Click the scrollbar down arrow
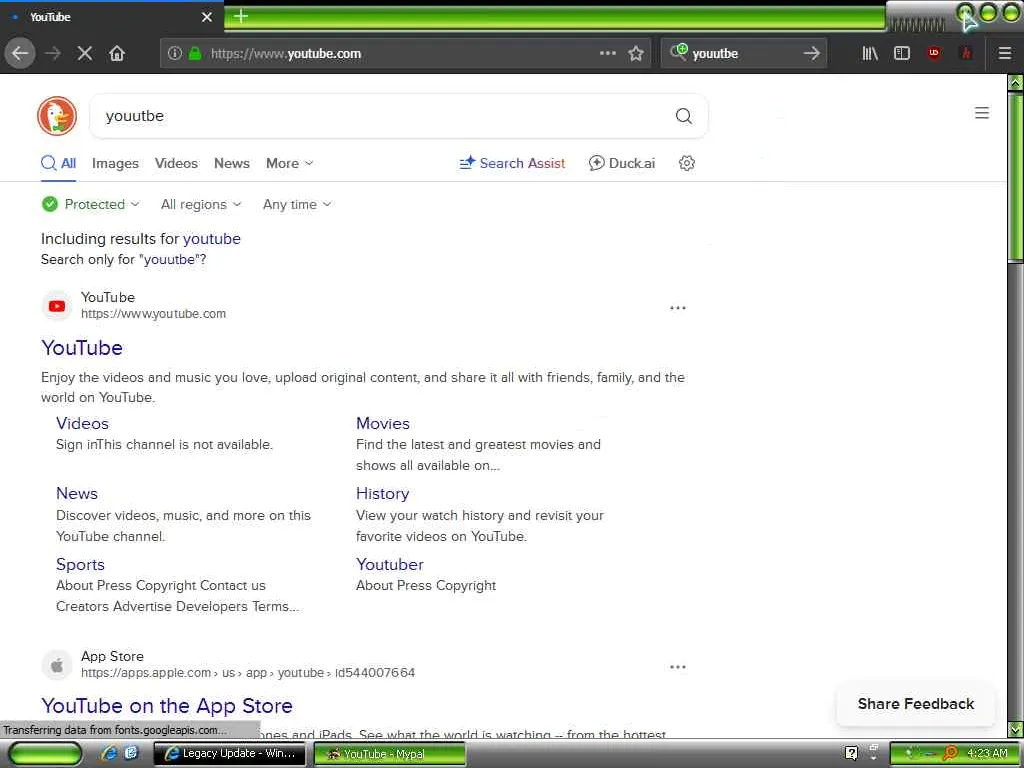Viewport: 1024px width, 768px height. [1015, 728]
